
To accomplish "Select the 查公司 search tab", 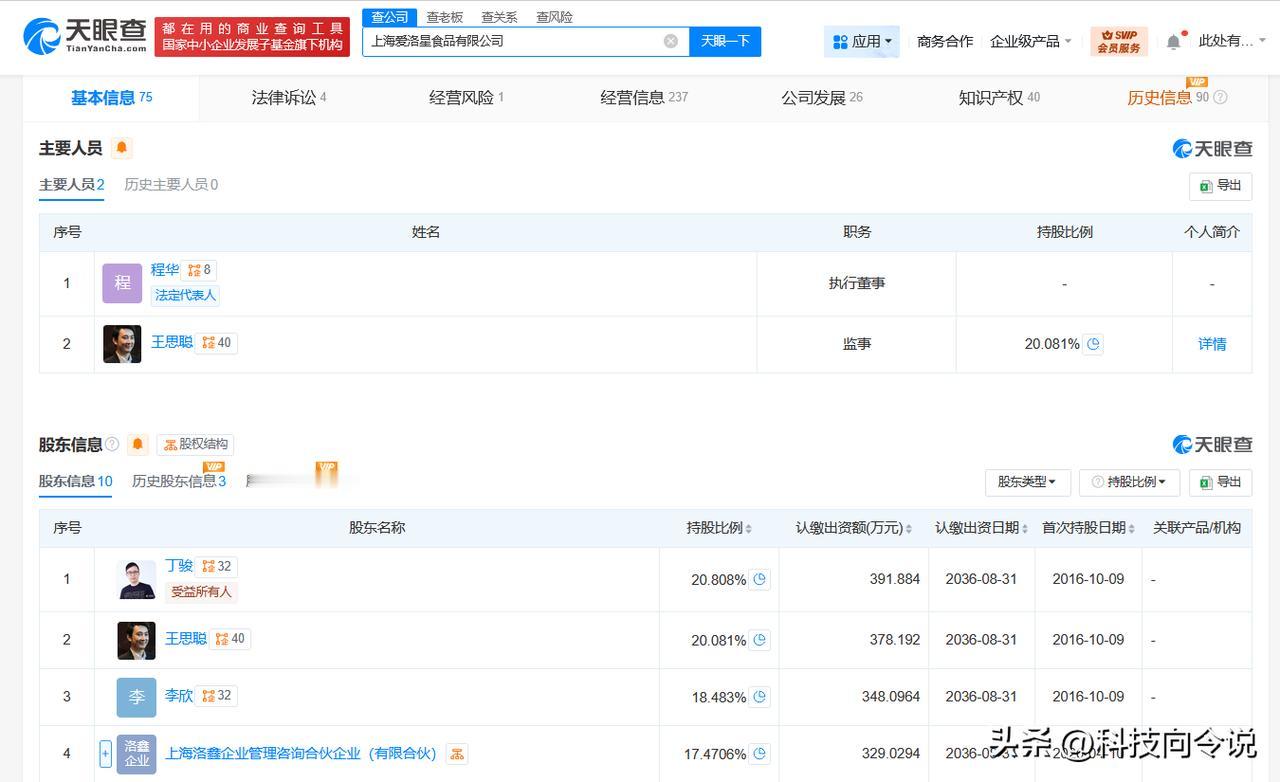I will (x=389, y=17).
